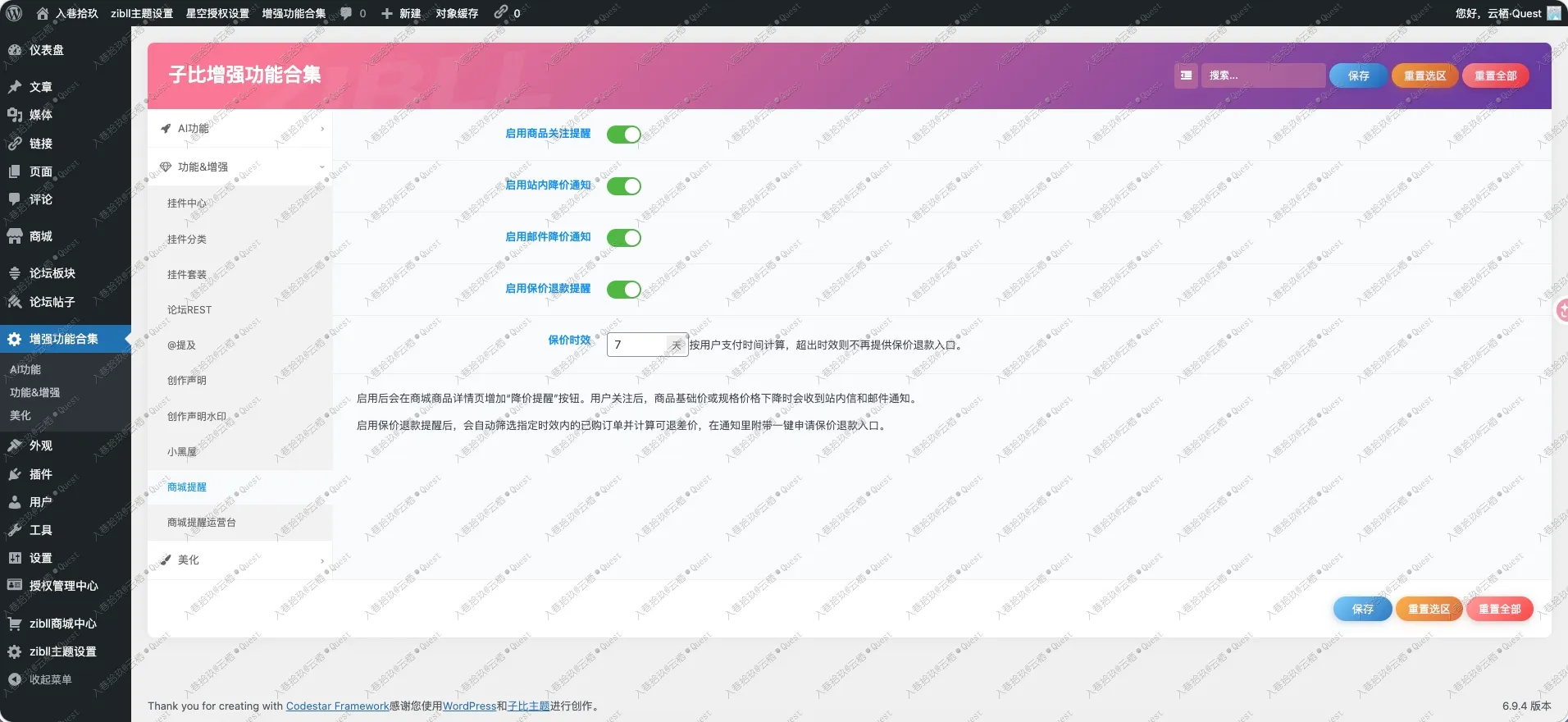The height and width of the screenshot is (722, 1568).
Task: Click the 工具 wrench icon
Action: pyautogui.click(x=15, y=530)
